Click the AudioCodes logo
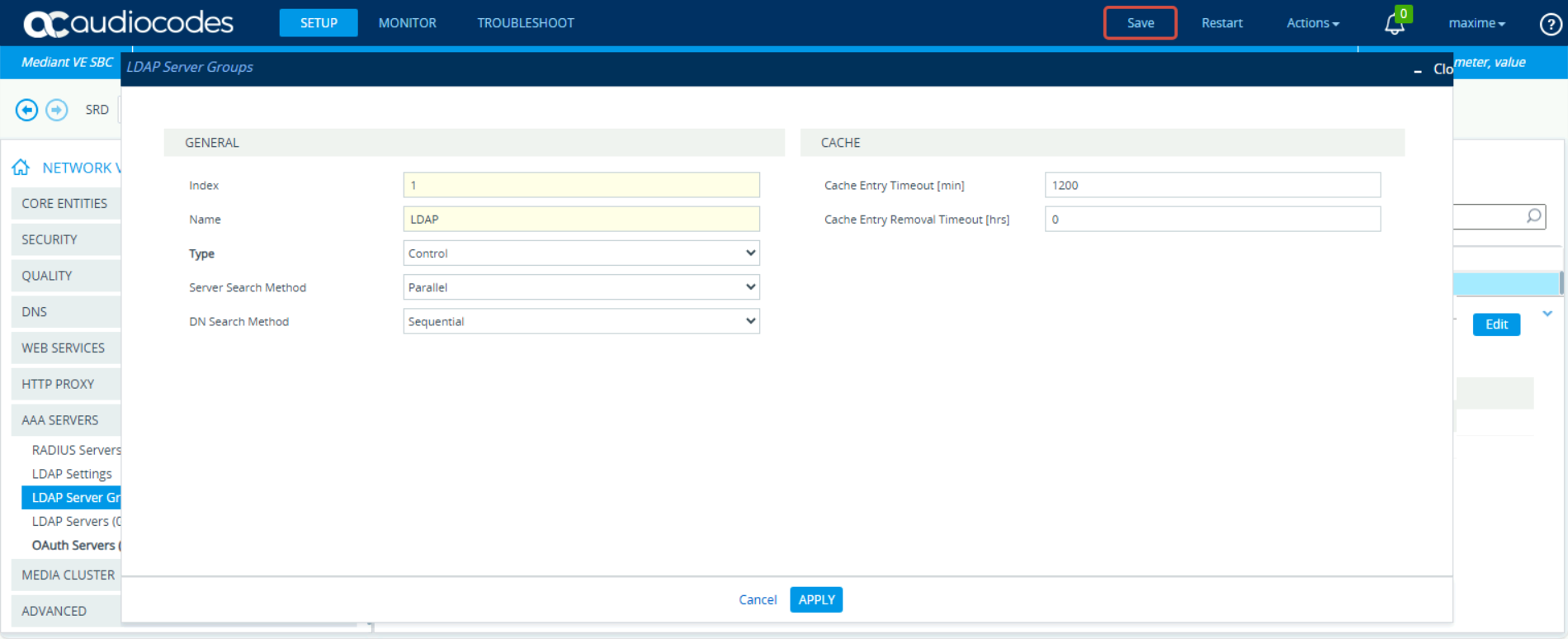Image resolution: width=1568 pixels, height=639 pixels. point(129,23)
